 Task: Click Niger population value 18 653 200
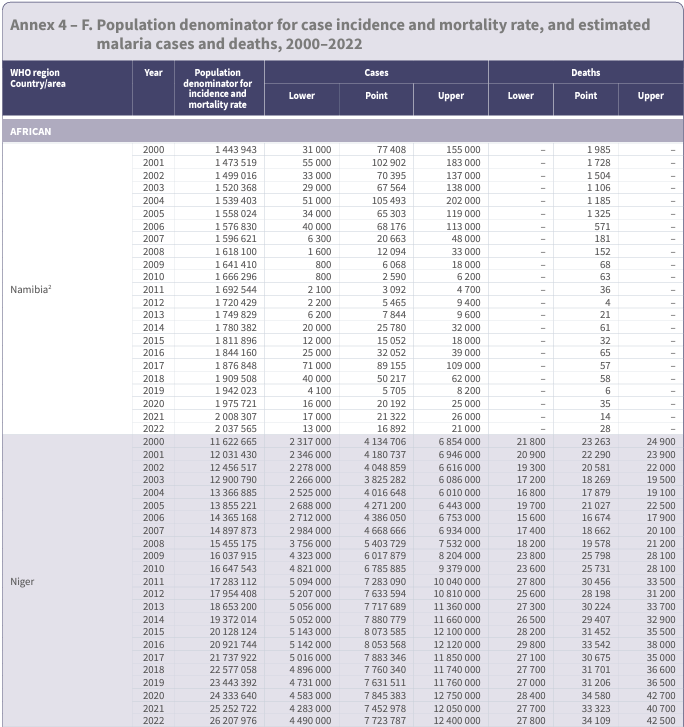click(233, 607)
